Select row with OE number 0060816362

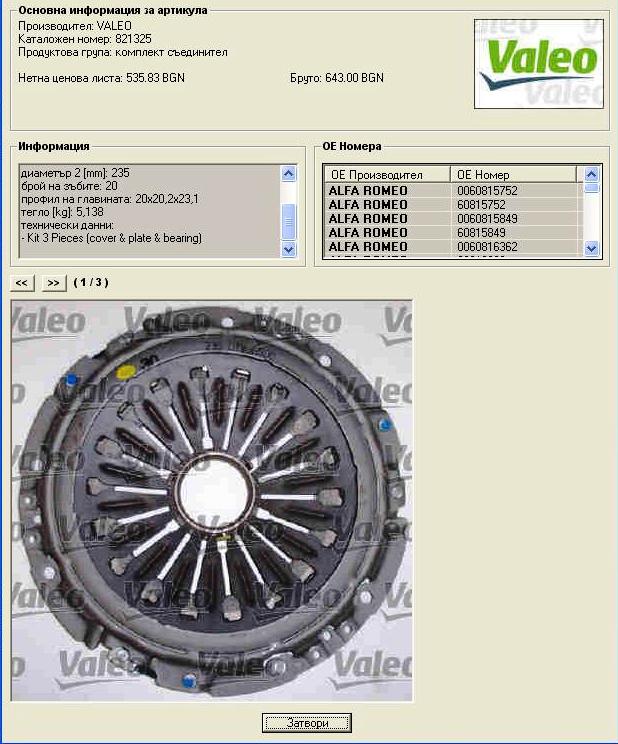452,246
